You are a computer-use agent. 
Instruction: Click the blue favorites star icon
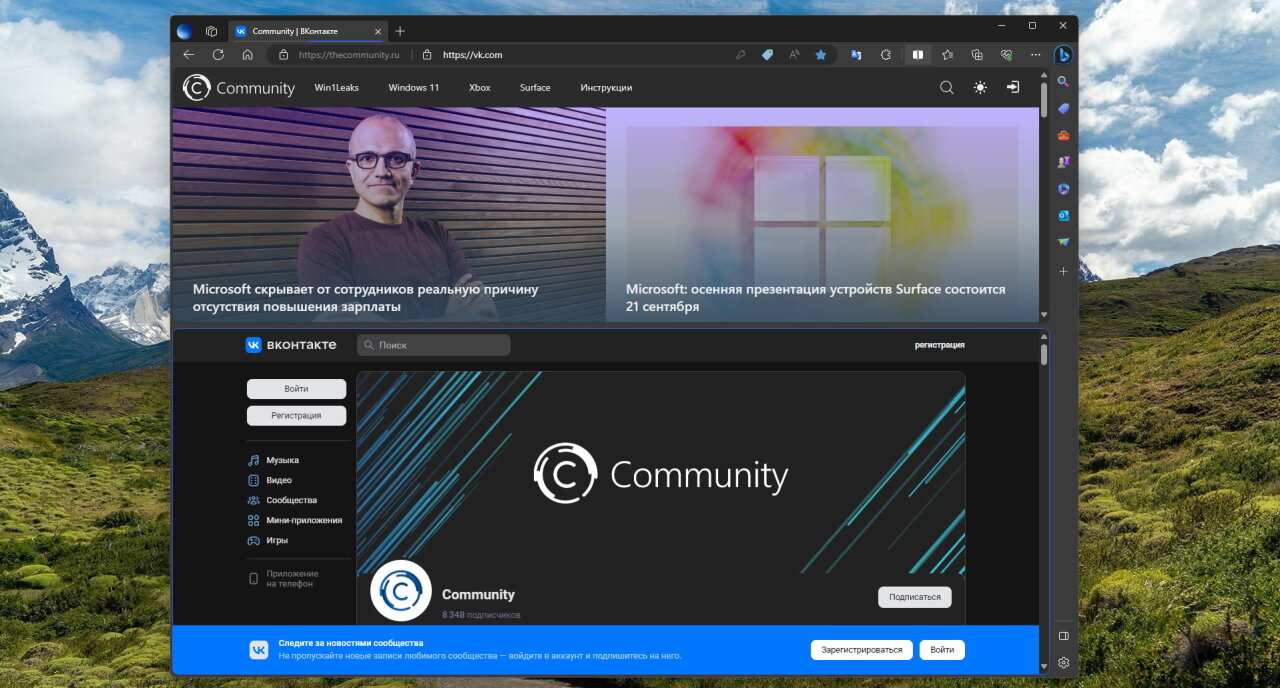(821, 55)
